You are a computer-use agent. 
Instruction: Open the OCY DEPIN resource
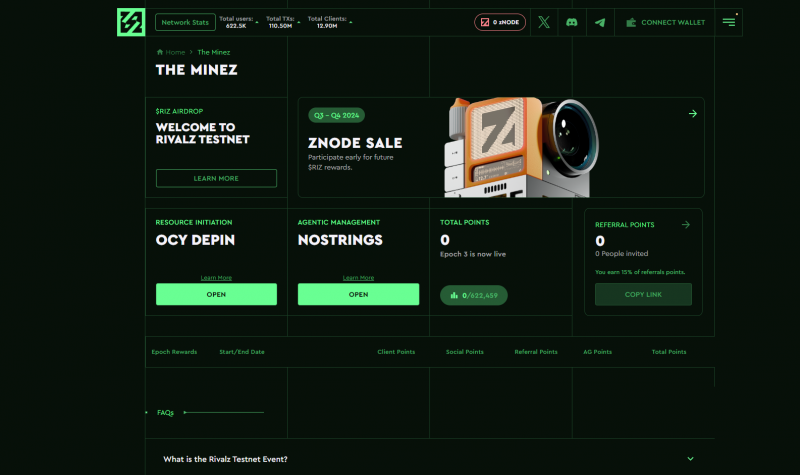216,294
